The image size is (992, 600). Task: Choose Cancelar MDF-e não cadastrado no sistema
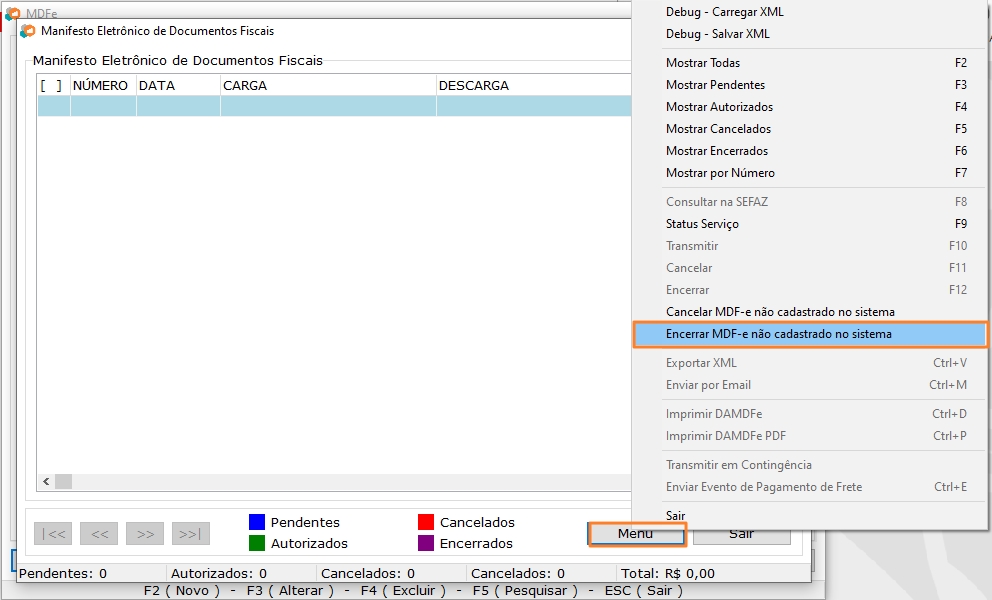(x=780, y=312)
